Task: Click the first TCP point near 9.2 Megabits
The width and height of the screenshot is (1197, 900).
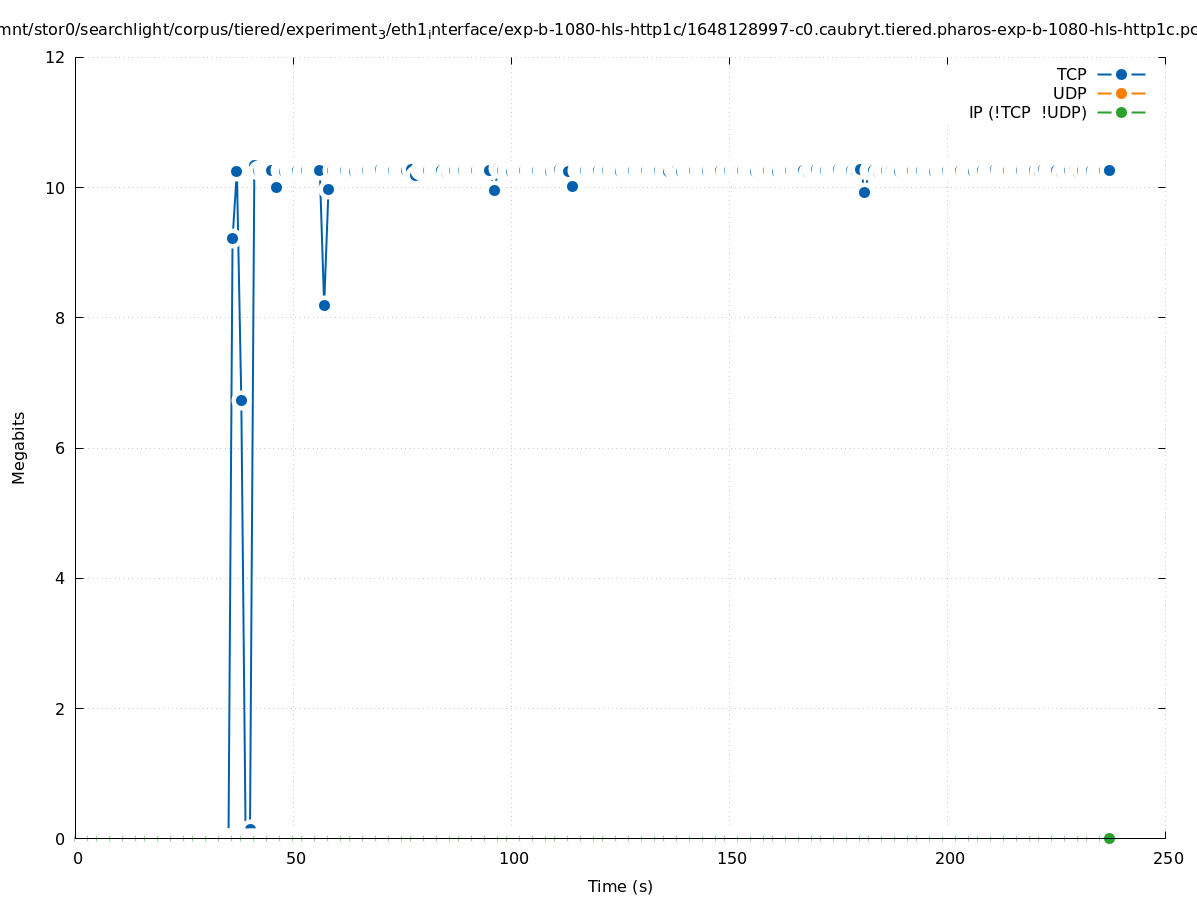Action: (x=232, y=238)
